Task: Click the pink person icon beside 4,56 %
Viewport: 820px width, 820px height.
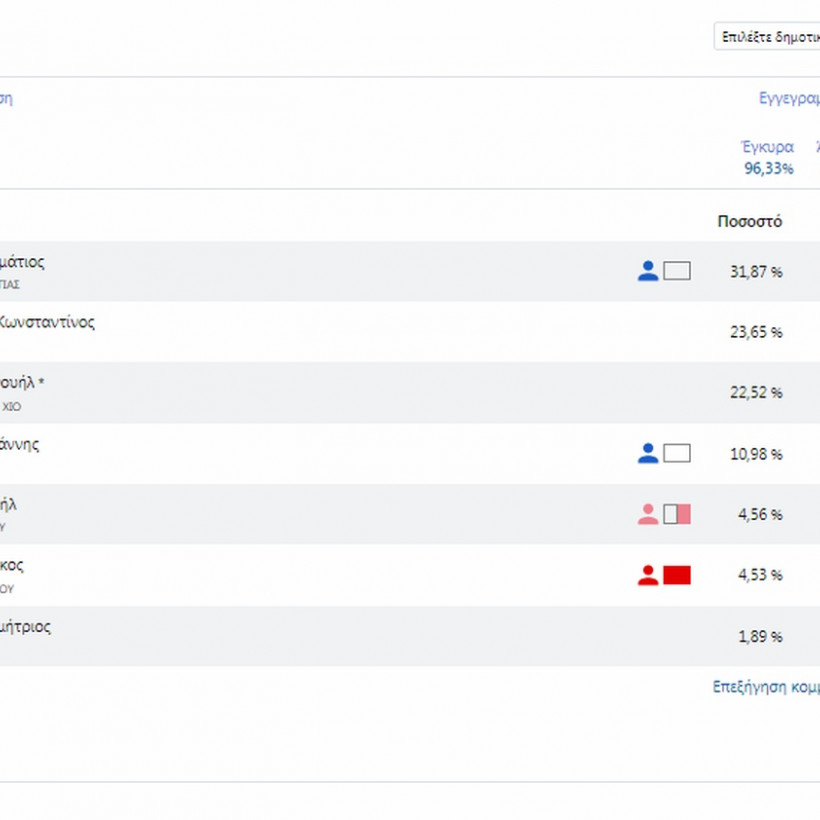Action: (648, 514)
